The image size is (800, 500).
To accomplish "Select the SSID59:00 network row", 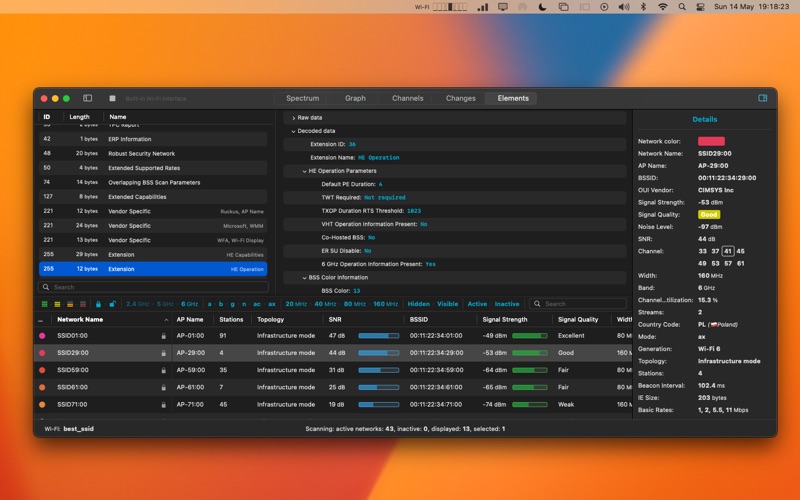I will 333,370.
